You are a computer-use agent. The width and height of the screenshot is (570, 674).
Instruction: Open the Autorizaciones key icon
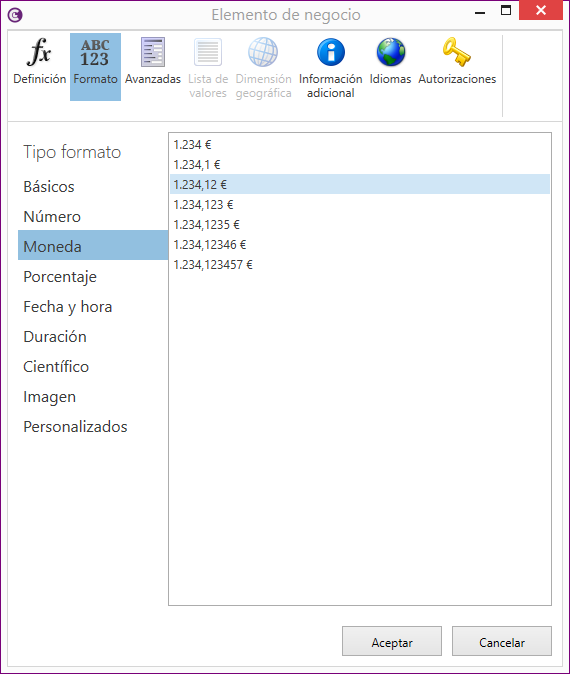pyautogui.click(x=457, y=52)
